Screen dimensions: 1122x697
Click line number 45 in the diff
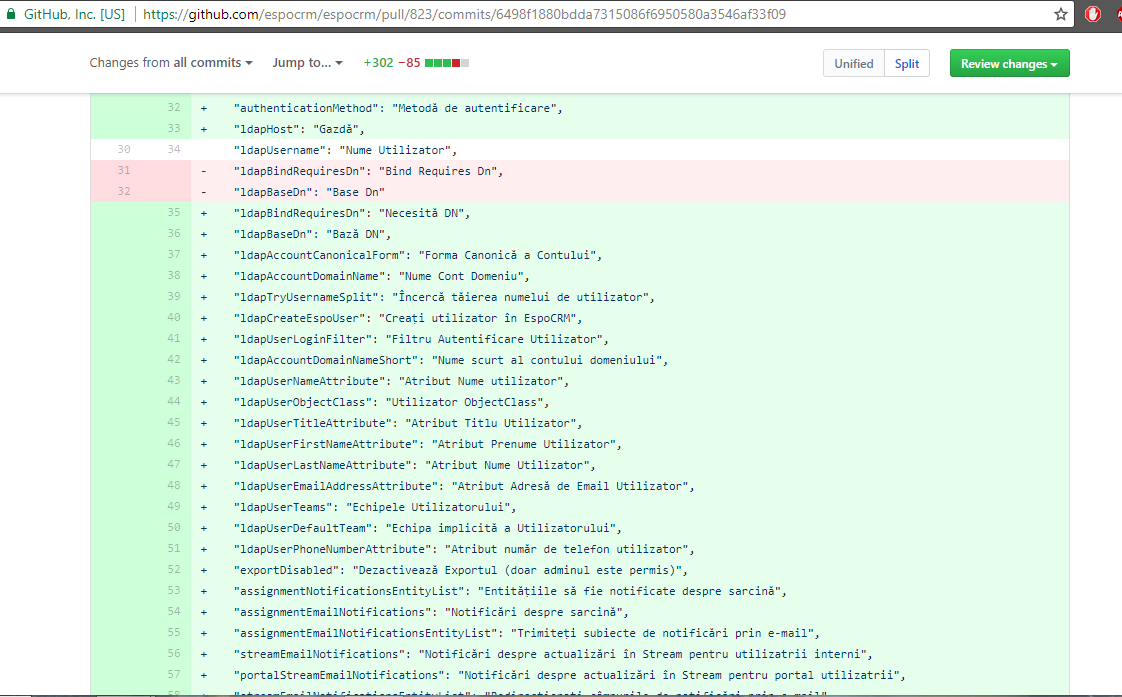click(x=174, y=422)
